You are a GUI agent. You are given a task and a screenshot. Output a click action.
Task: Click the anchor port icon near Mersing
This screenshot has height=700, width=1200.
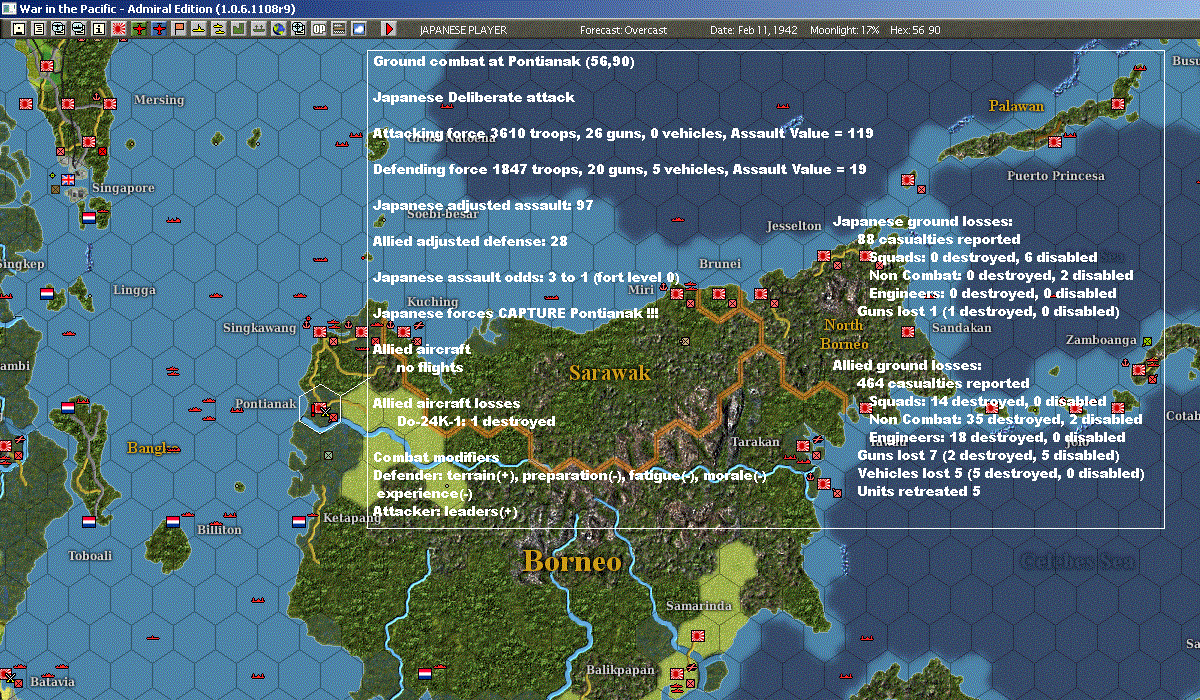pos(95,97)
